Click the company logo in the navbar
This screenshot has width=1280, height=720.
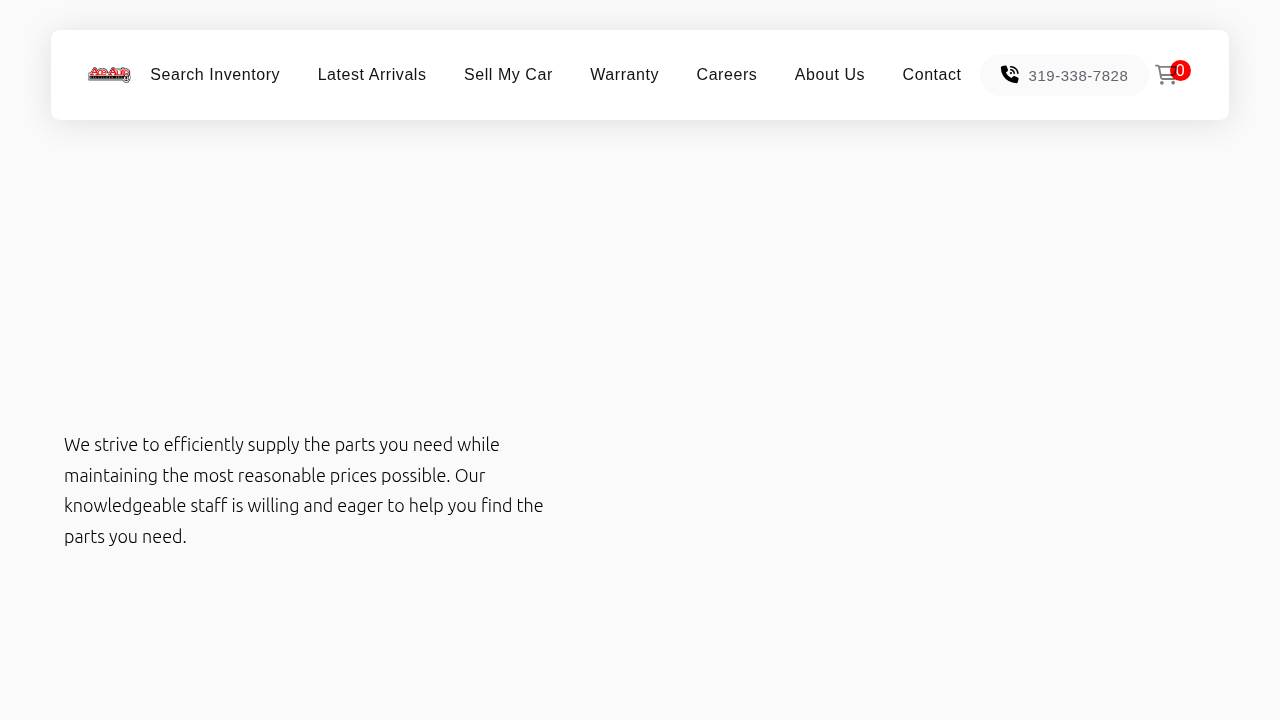109,74
